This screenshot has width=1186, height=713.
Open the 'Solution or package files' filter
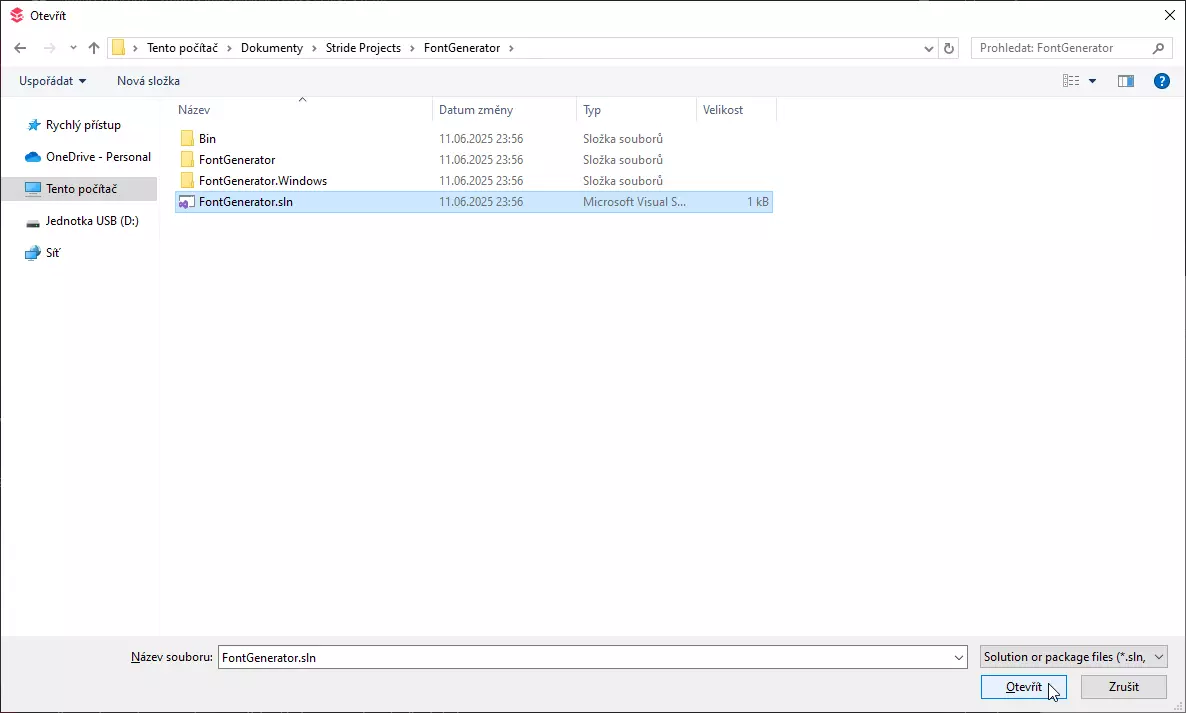click(x=1074, y=657)
